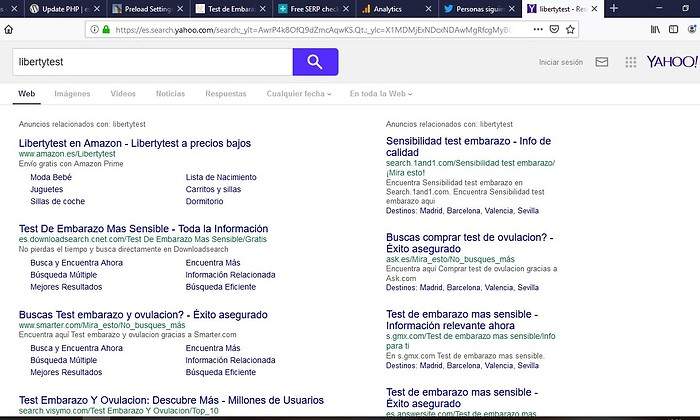
Task: Select the Respuestas search tab
Action: 225,94
